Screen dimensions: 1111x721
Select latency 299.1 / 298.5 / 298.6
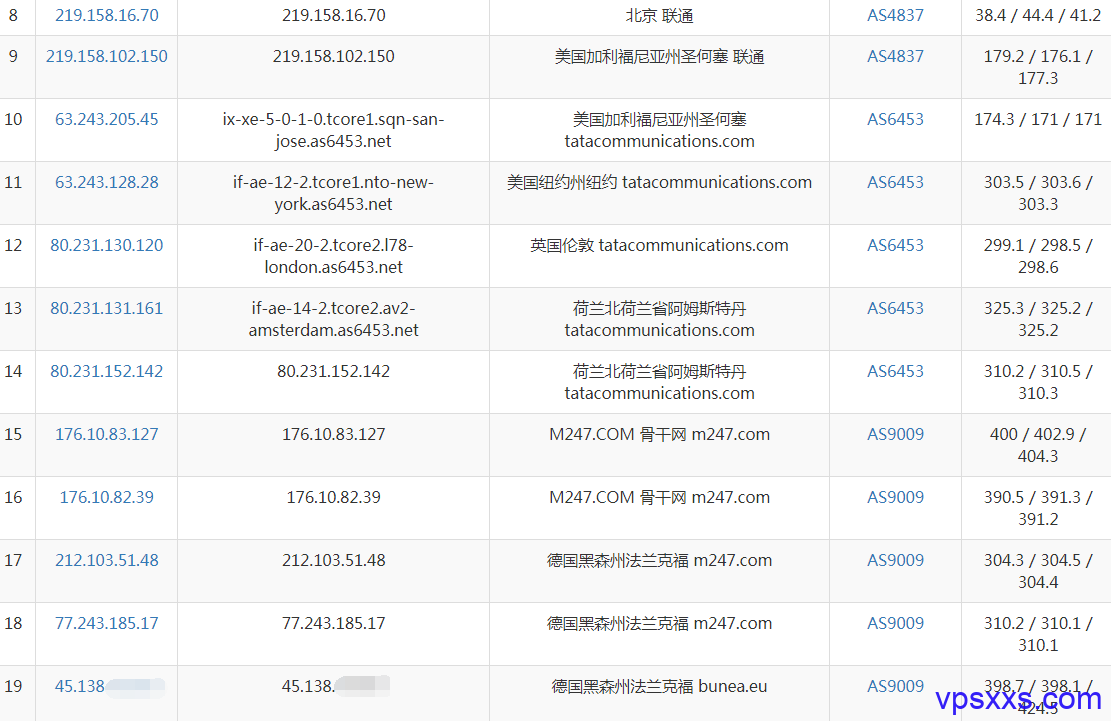(1037, 256)
